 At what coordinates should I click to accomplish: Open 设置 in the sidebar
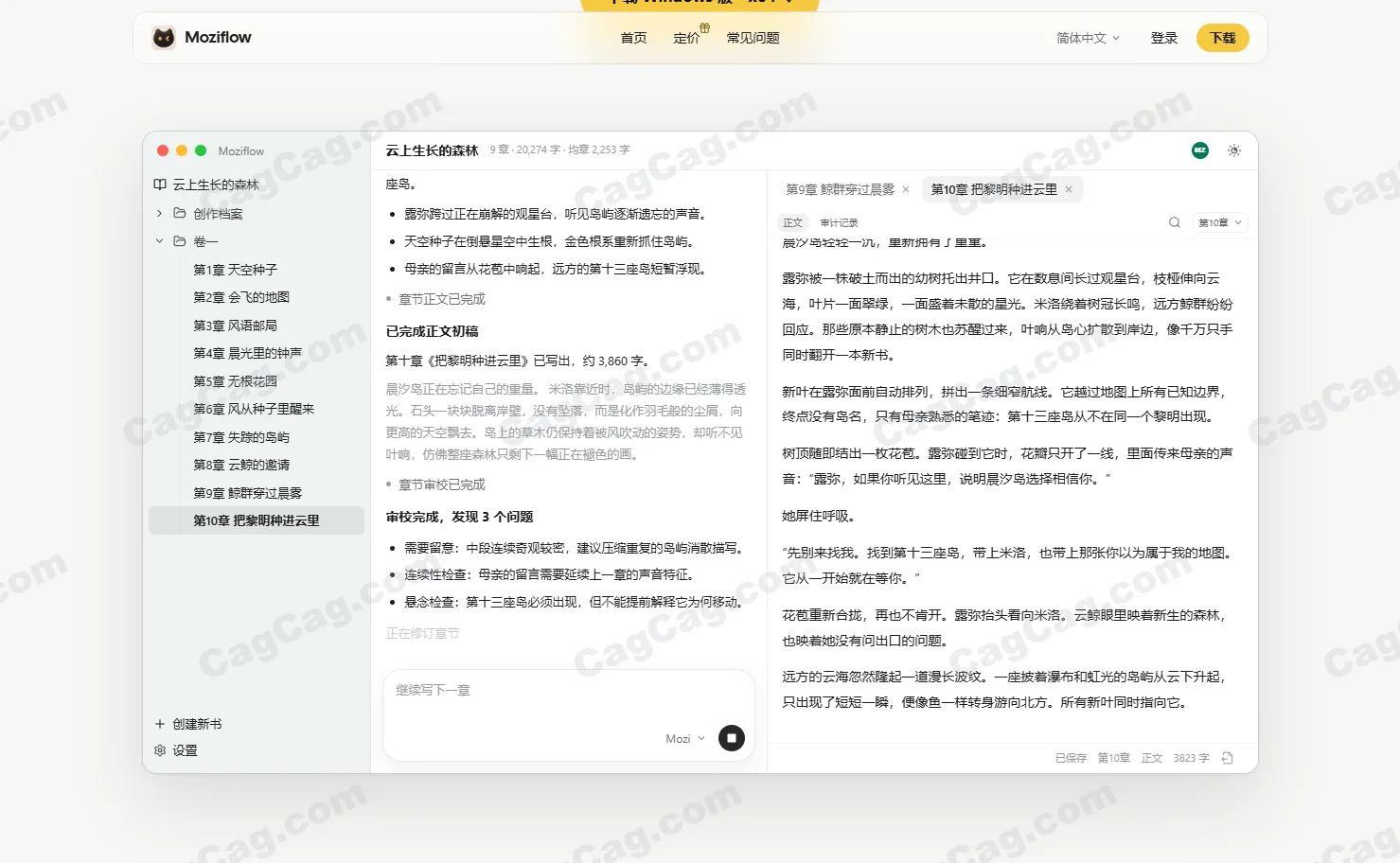[185, 750]
